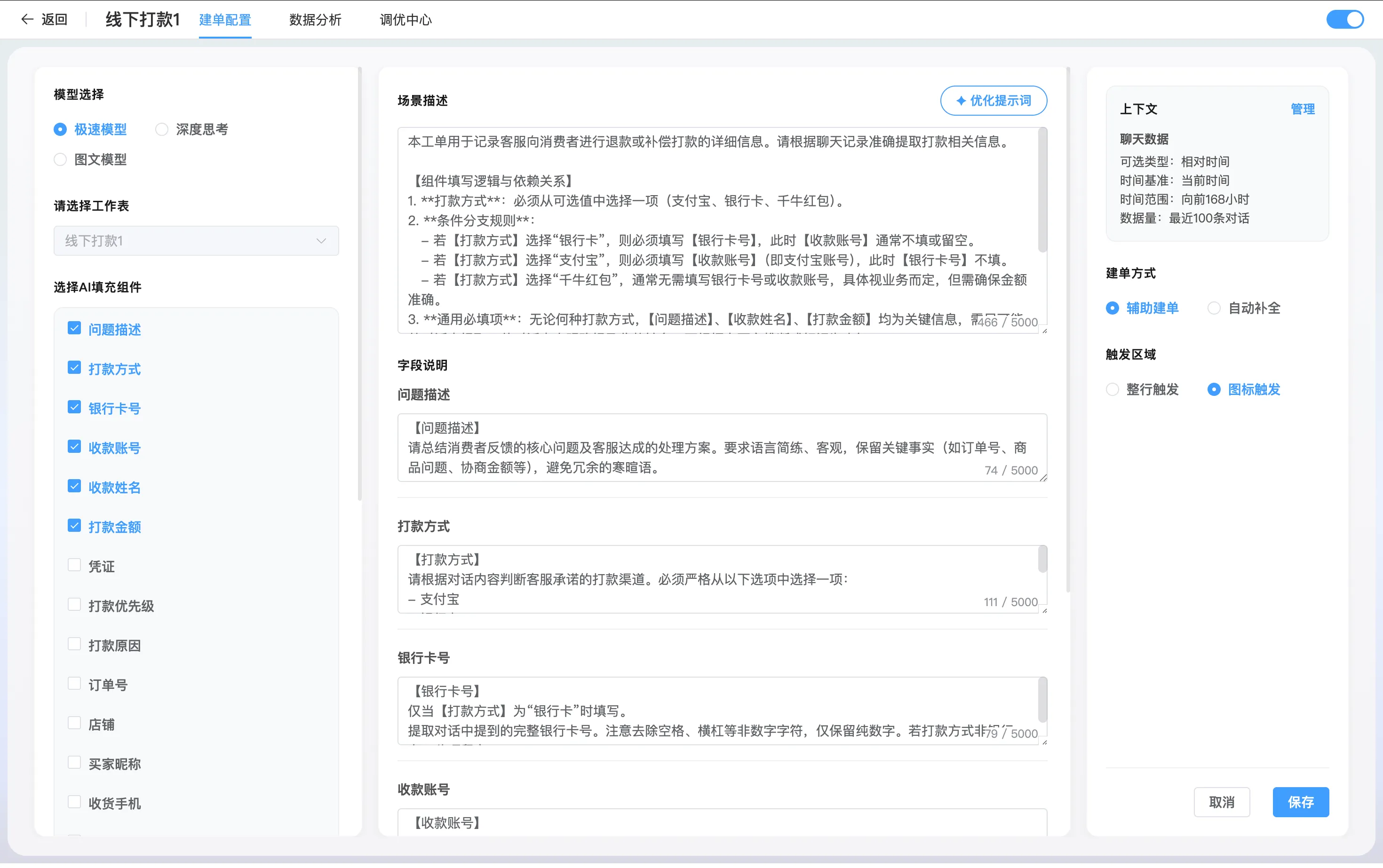Click the 优化提示词 button

coord(994,101)
